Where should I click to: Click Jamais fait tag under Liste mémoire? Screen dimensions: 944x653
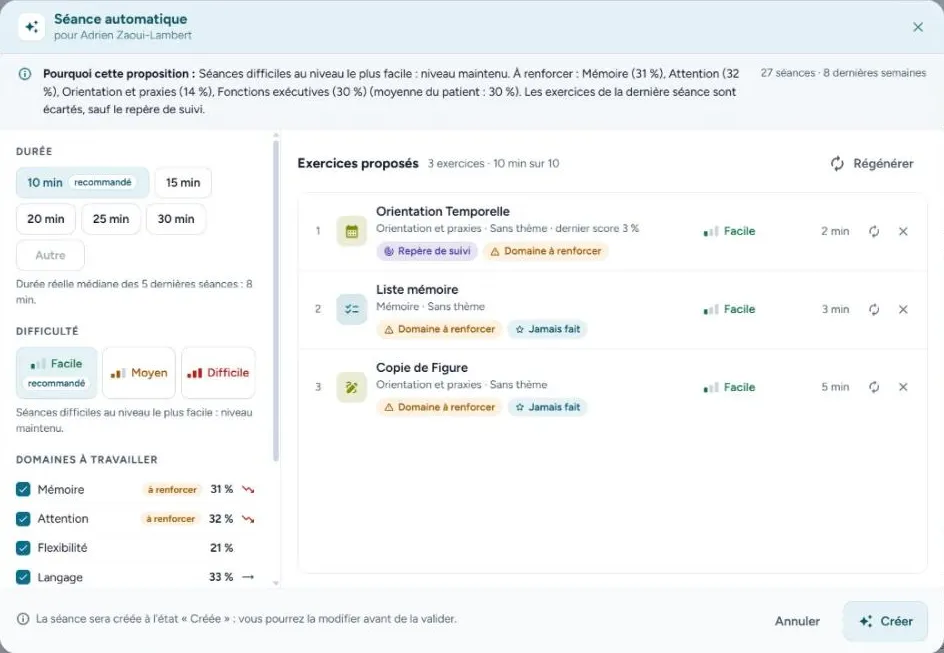pos(547,329)
